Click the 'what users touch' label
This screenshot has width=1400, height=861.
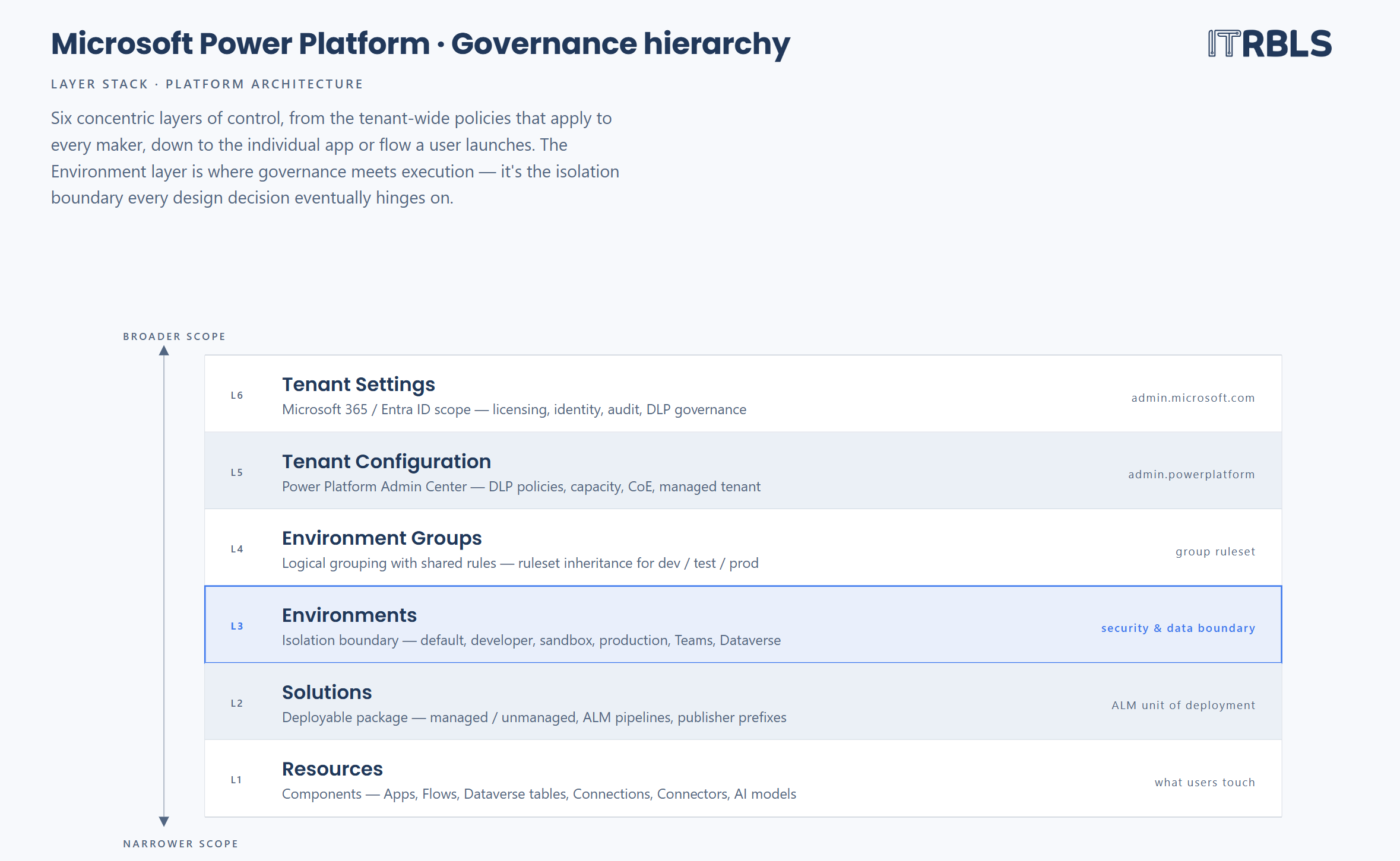pos(1205,782)
